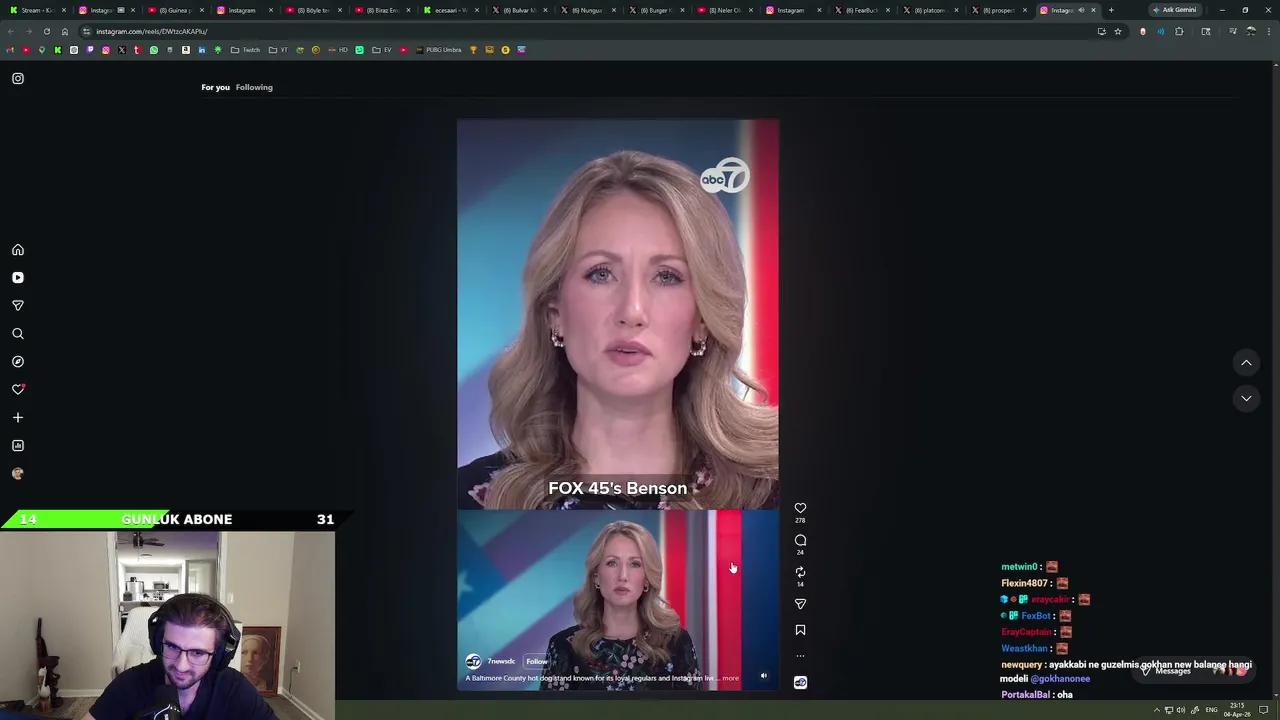Open the site info icon in address bar
This screenshot has width=1280, height=720.
pyautogui.click(x=86, y=31)
